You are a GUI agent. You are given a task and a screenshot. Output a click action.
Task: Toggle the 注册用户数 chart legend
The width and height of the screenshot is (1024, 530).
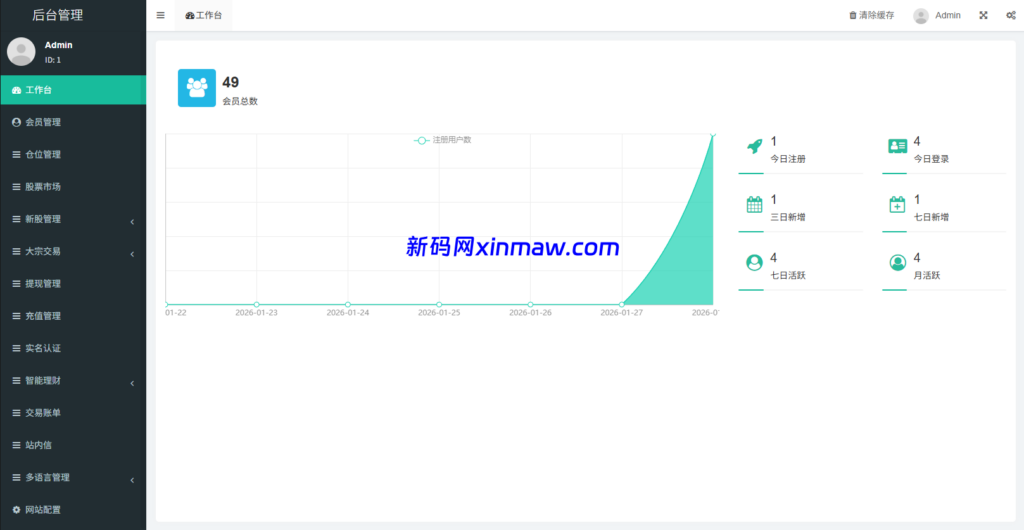[x=442, y=140]
